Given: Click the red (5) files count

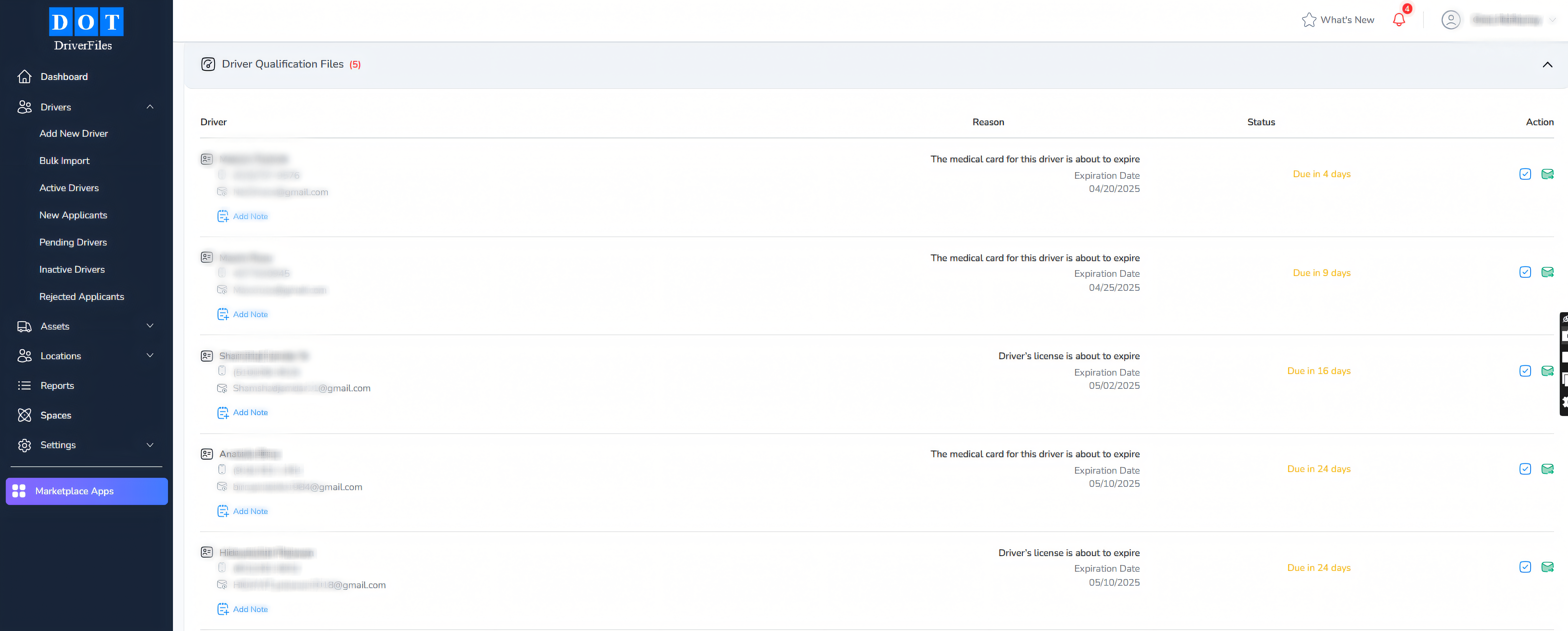Looking at the screenshot, I should point(355,64).
